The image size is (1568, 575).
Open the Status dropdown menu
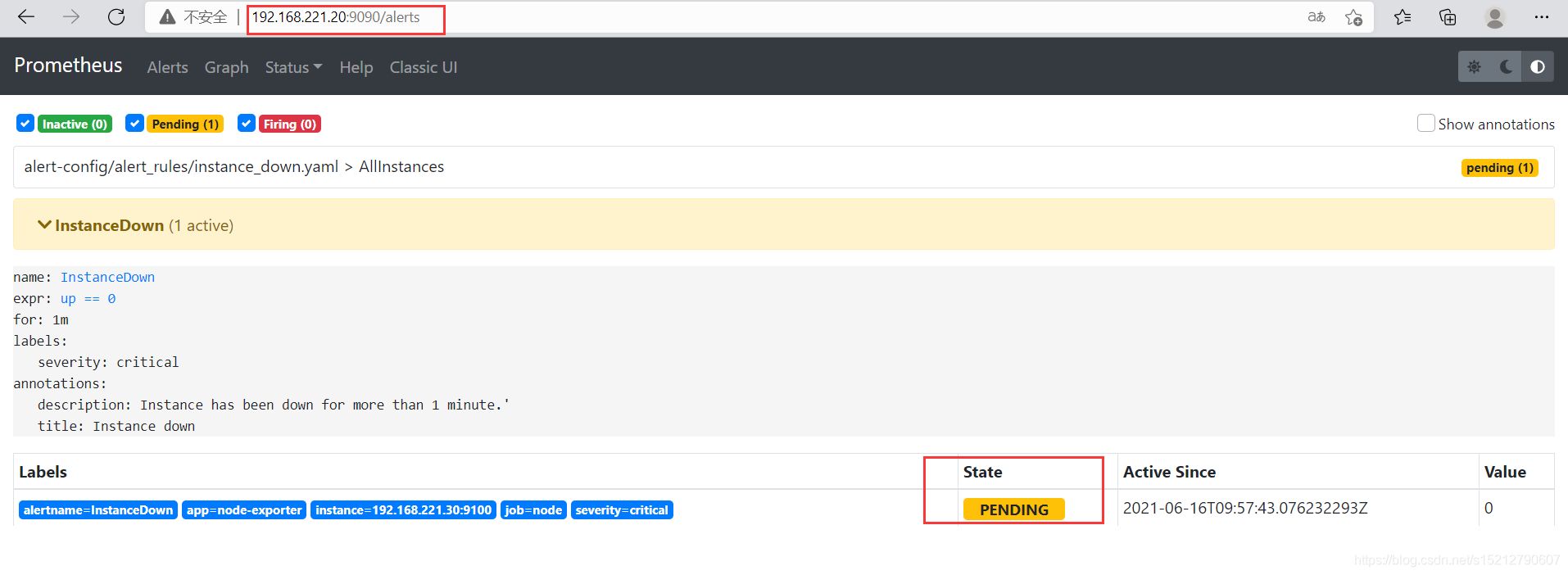293,67
